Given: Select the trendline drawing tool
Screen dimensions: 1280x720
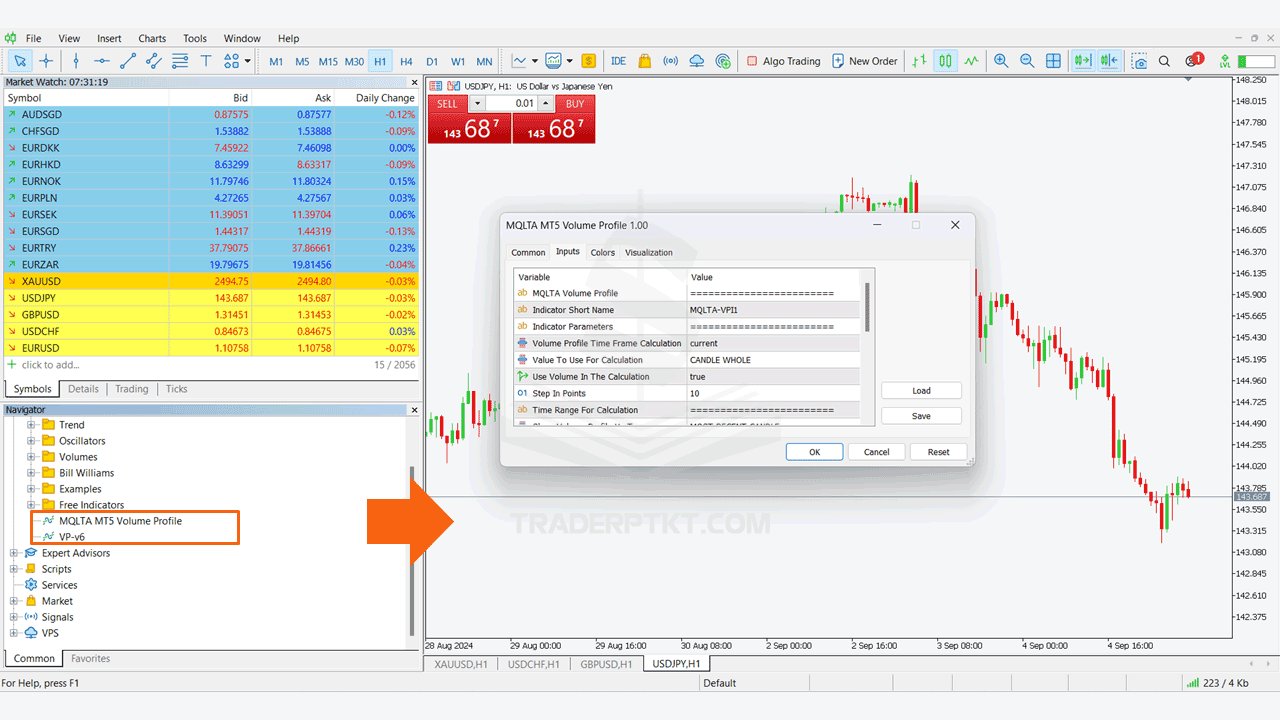Looking at the screenshot, I should coord(128,61).
